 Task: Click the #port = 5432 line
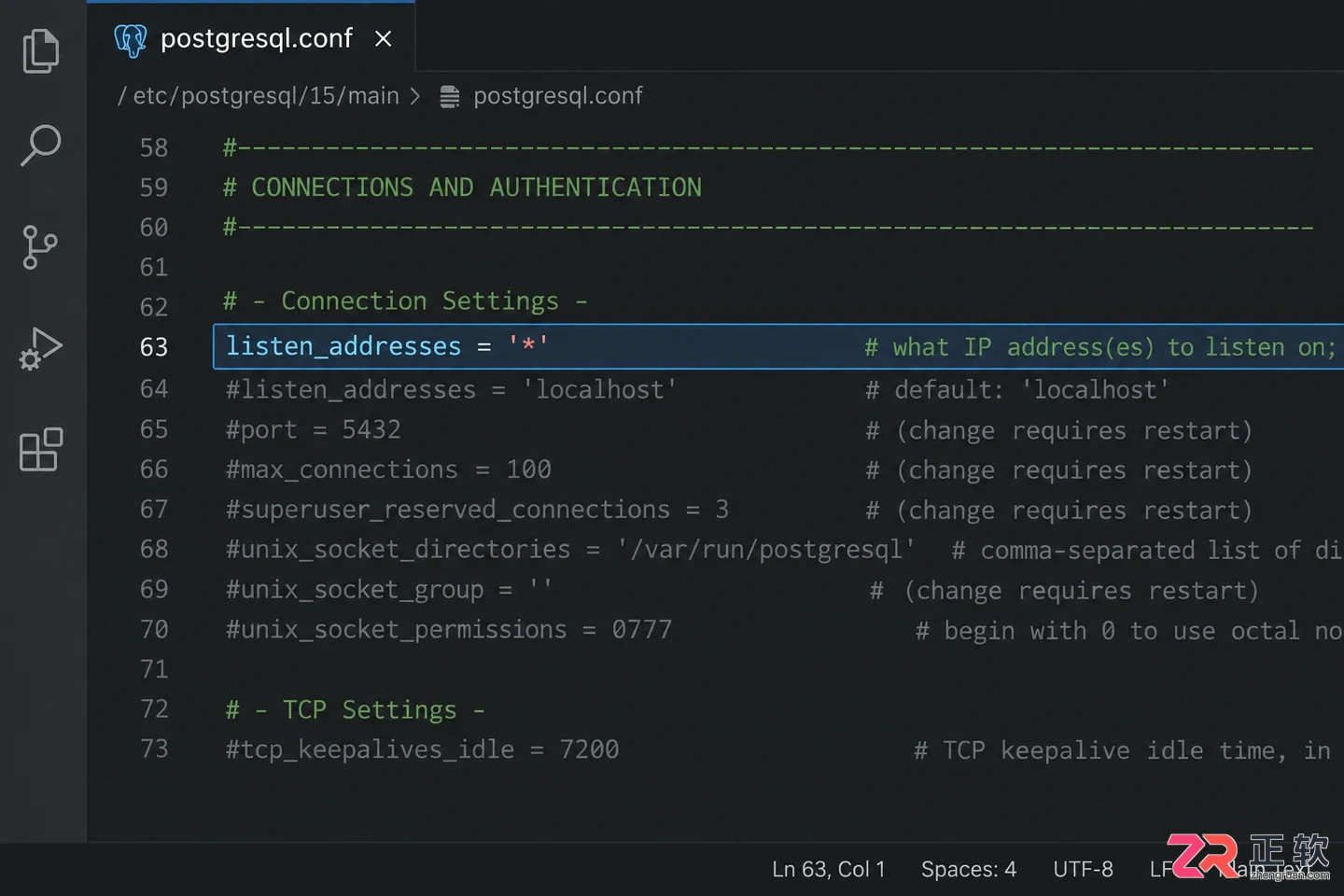point(314,429)
